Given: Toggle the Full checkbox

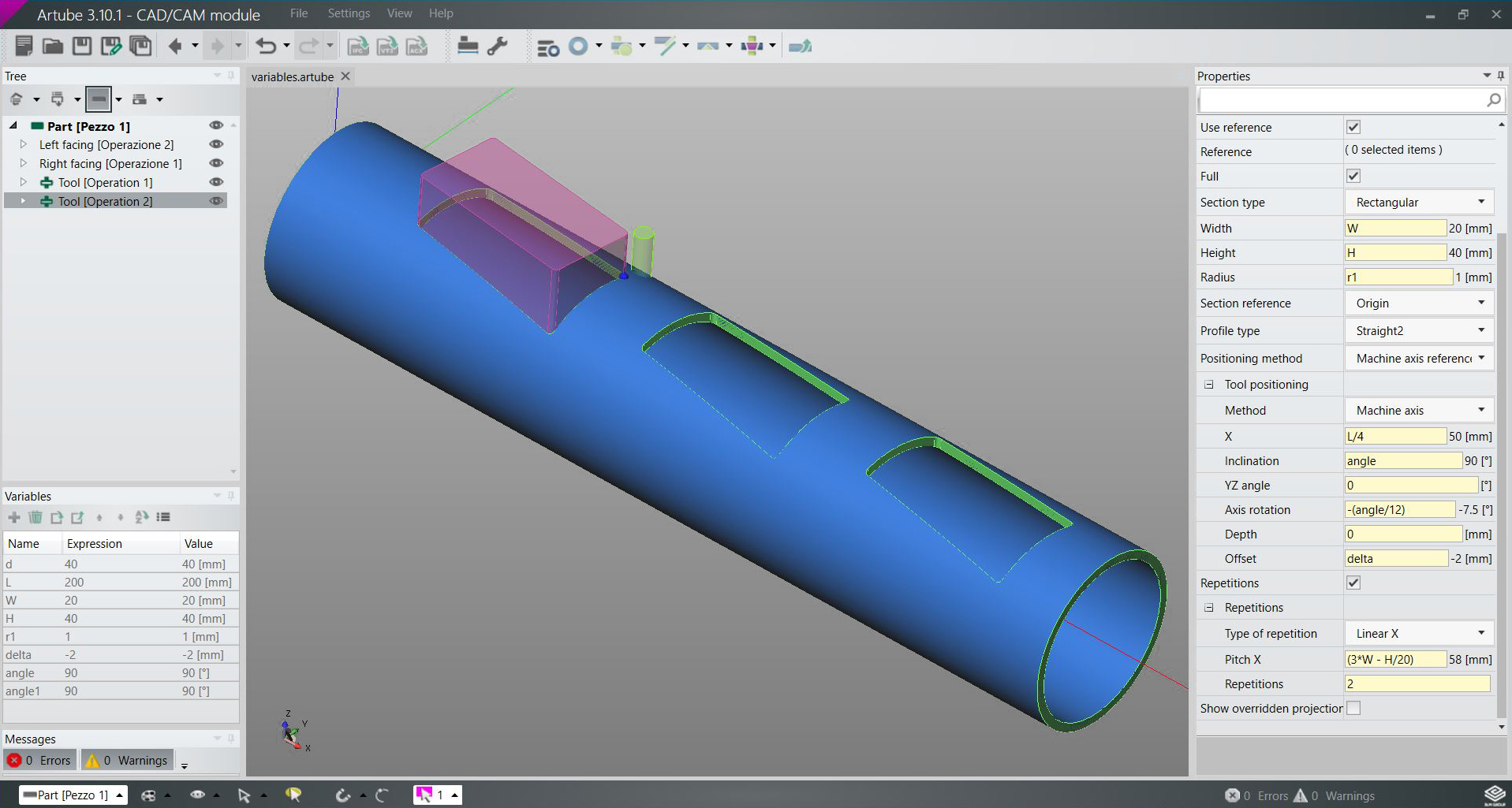Looking at the screenshot, I should tap(1353, 176).
